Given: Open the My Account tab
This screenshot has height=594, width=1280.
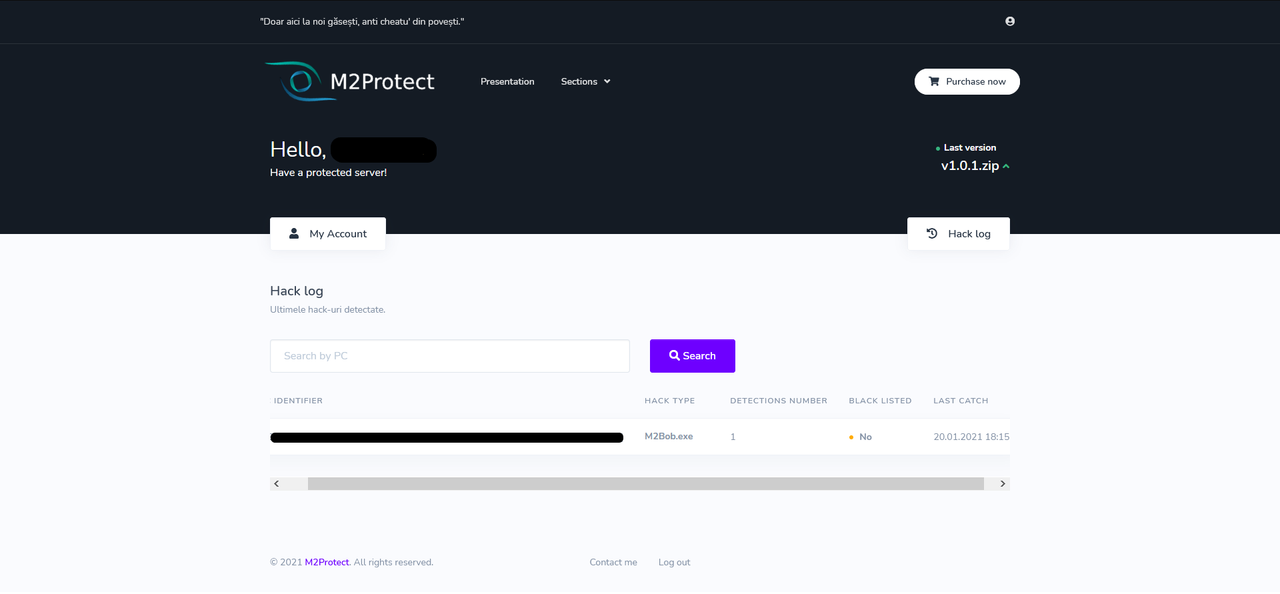Looking at the screenshot, I should 328,234.
